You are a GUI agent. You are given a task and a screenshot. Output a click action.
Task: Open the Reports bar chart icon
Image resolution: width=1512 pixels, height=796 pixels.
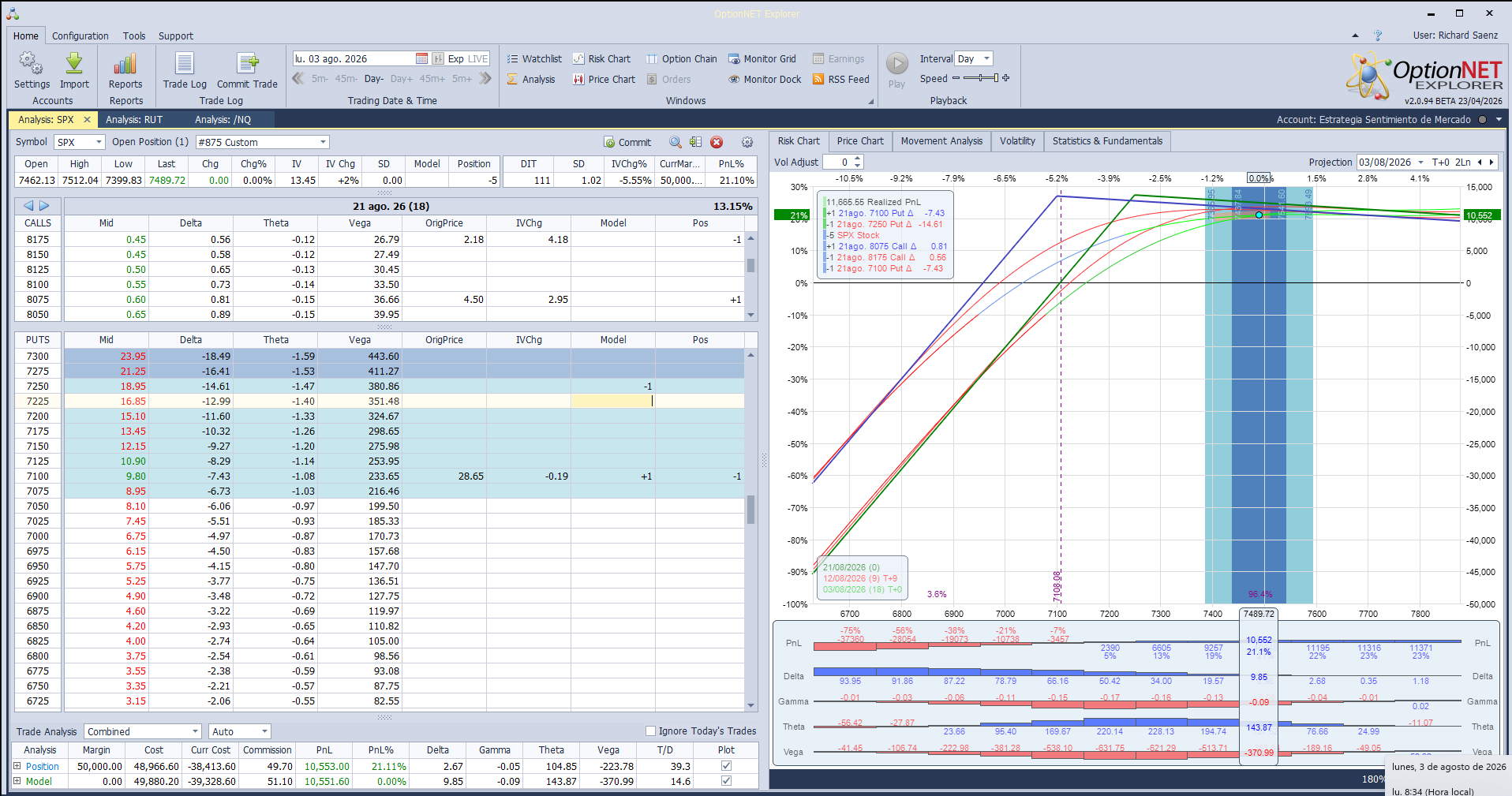click(x=125, y=70)
